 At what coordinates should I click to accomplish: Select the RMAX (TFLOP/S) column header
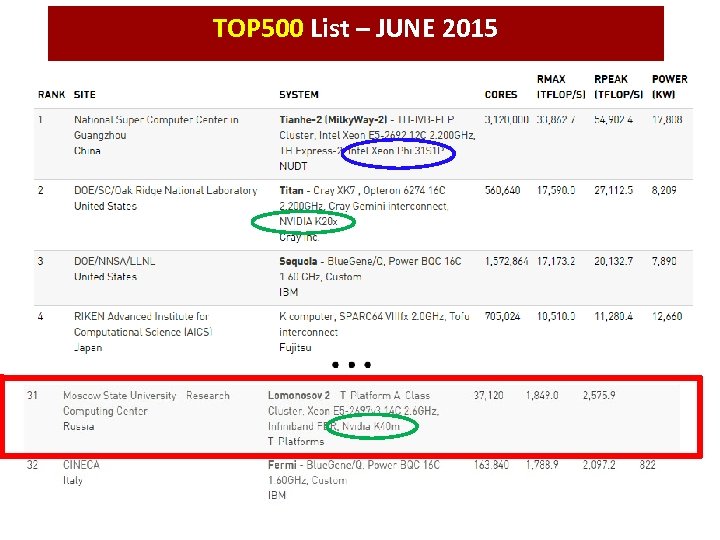click(561, 87)
